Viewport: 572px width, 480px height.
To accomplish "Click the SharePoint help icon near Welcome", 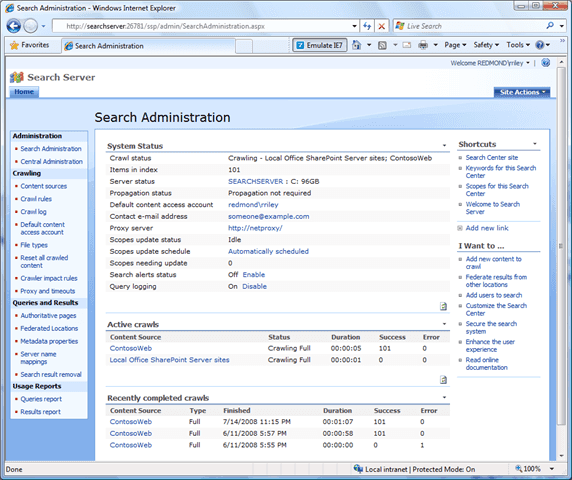I will coord(545,63).
